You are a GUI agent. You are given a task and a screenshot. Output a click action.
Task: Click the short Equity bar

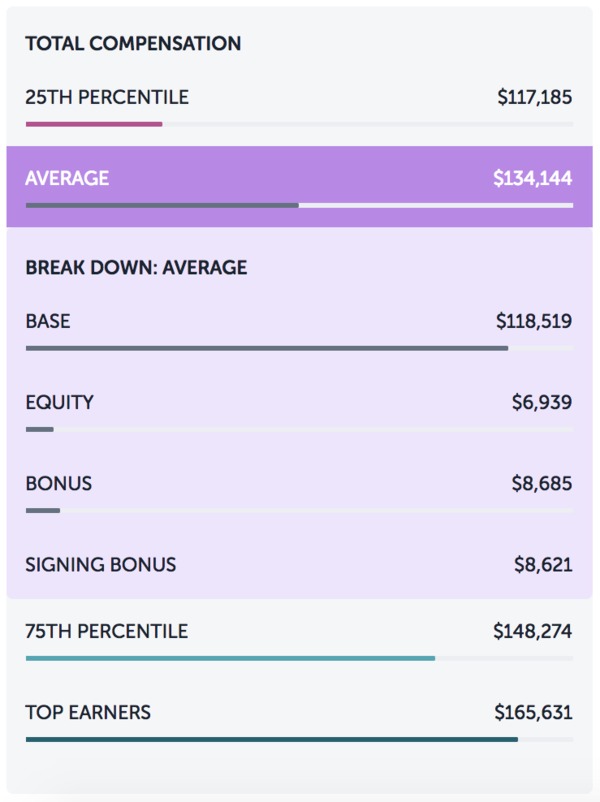coord(40,430)
